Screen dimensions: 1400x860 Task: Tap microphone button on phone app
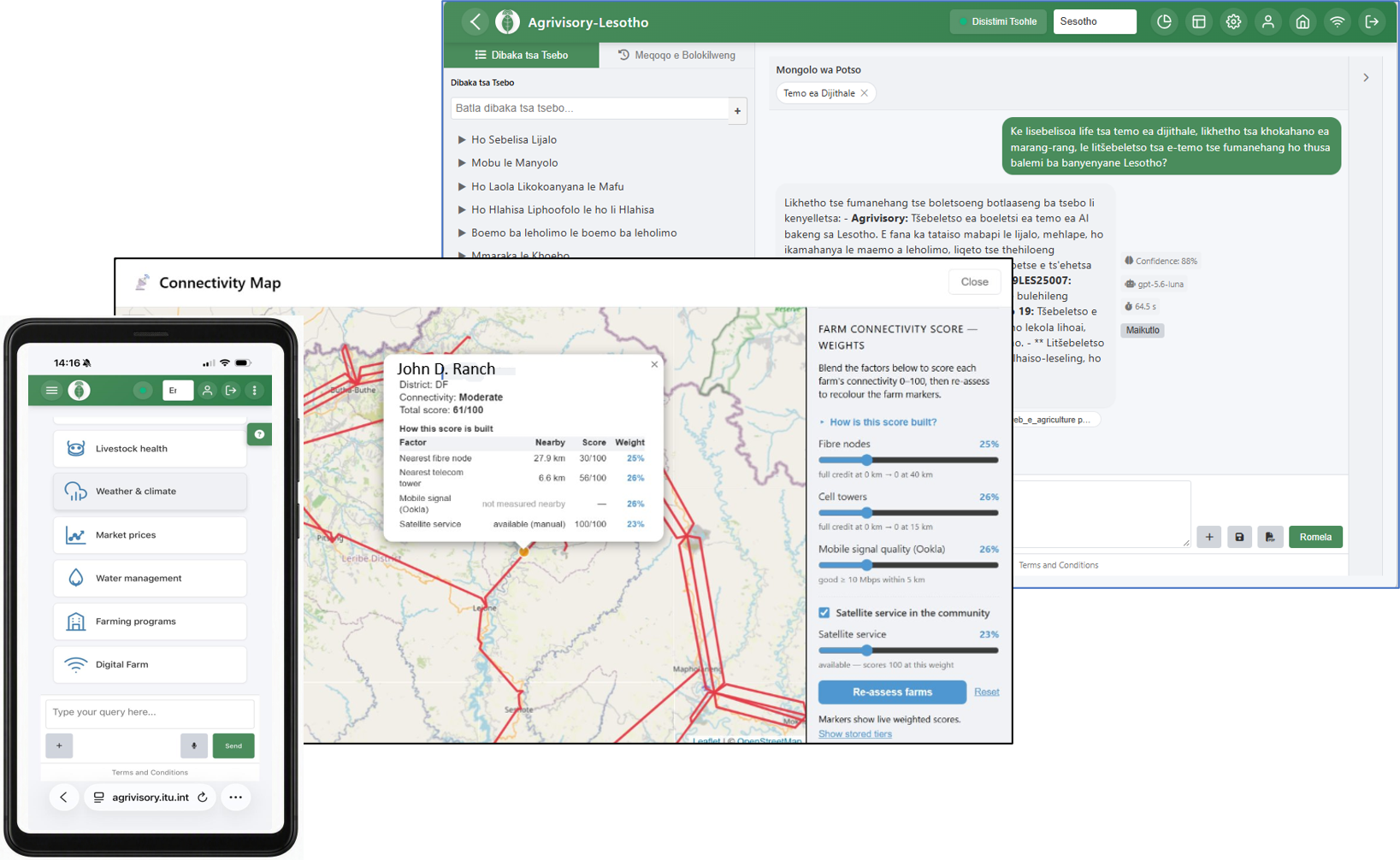194,745
